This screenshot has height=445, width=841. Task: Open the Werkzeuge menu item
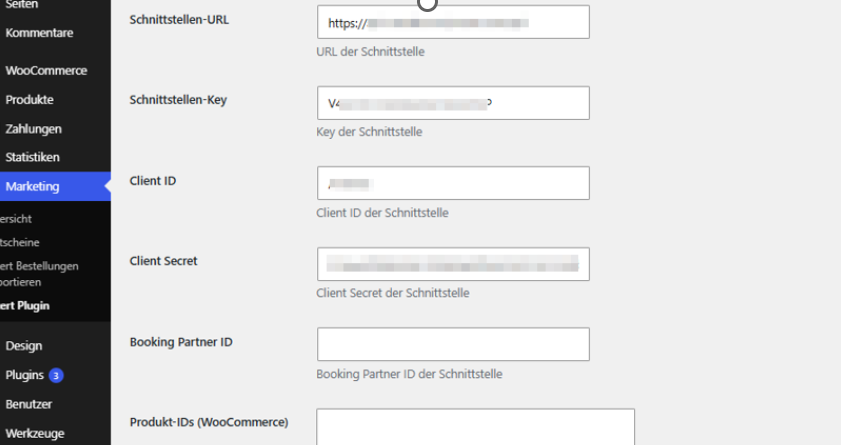(x=35, y=433)
